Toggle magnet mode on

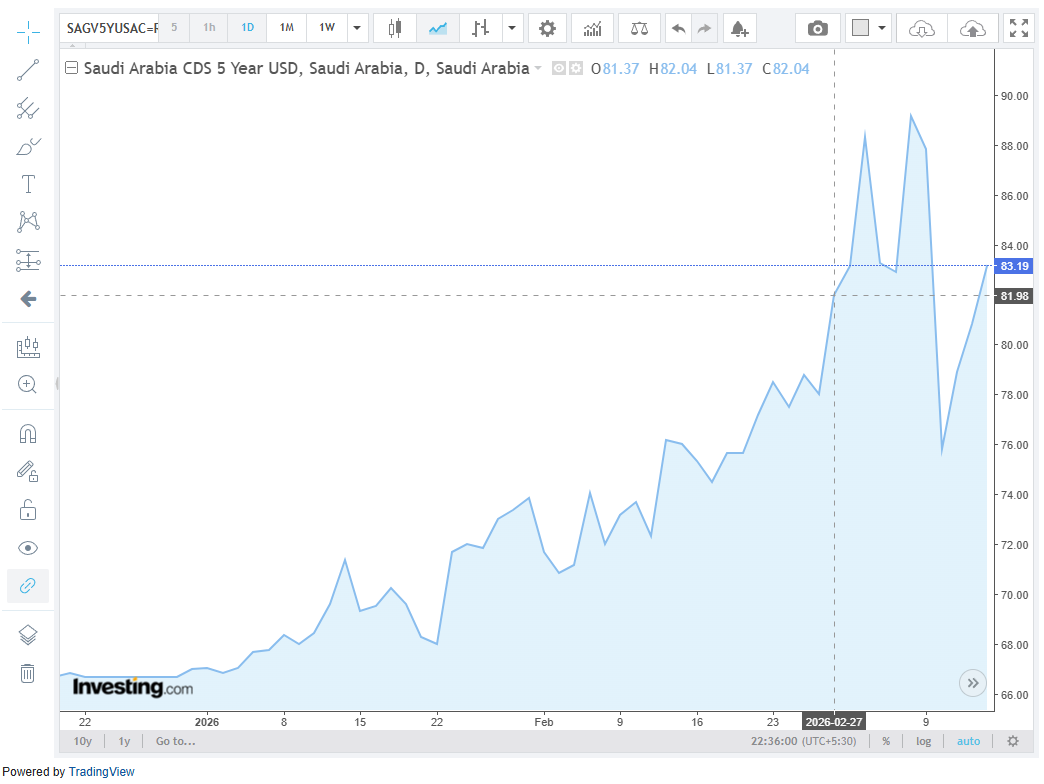tap(28, 434)
